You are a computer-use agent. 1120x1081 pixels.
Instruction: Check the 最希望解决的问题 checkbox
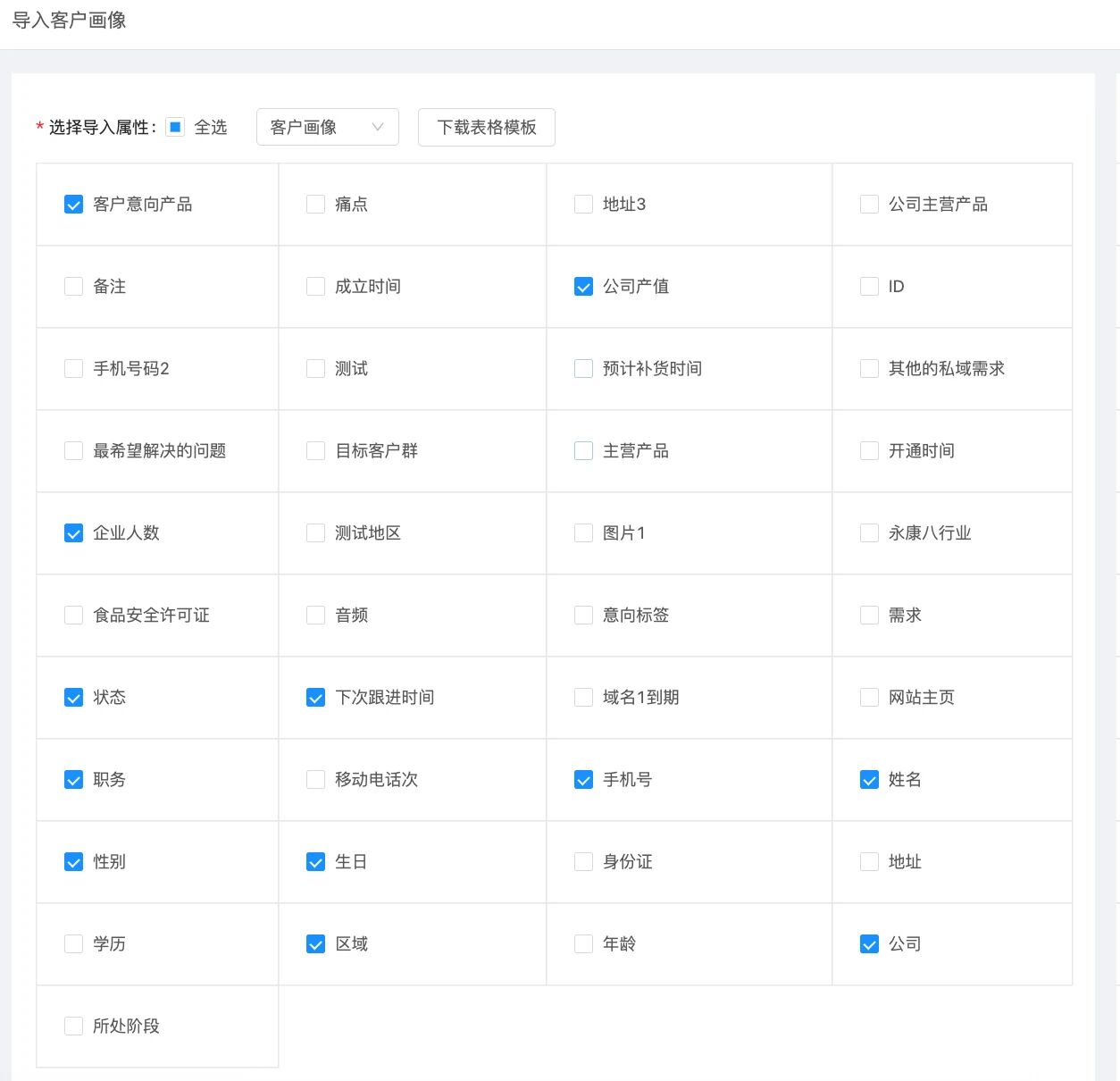click(x=74, y=451)
